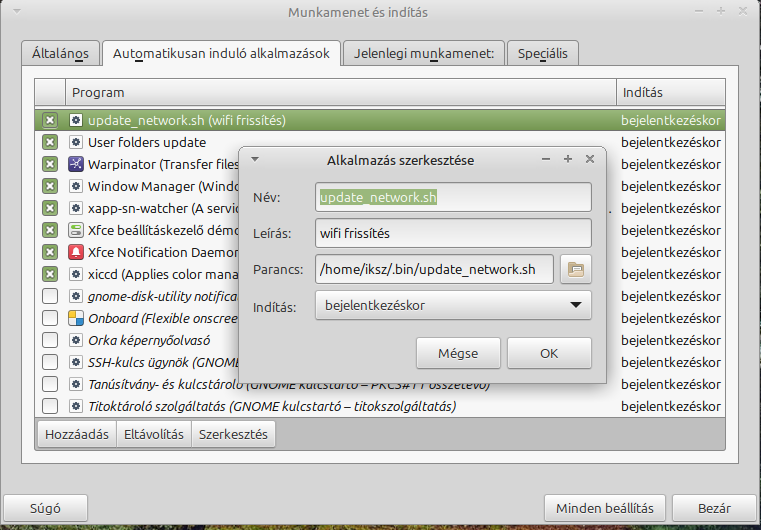Image resolution: width=761 pixels, height=530 pixels.
Task: Open the main window menu at top-left corner
Action: pos(11,11)
